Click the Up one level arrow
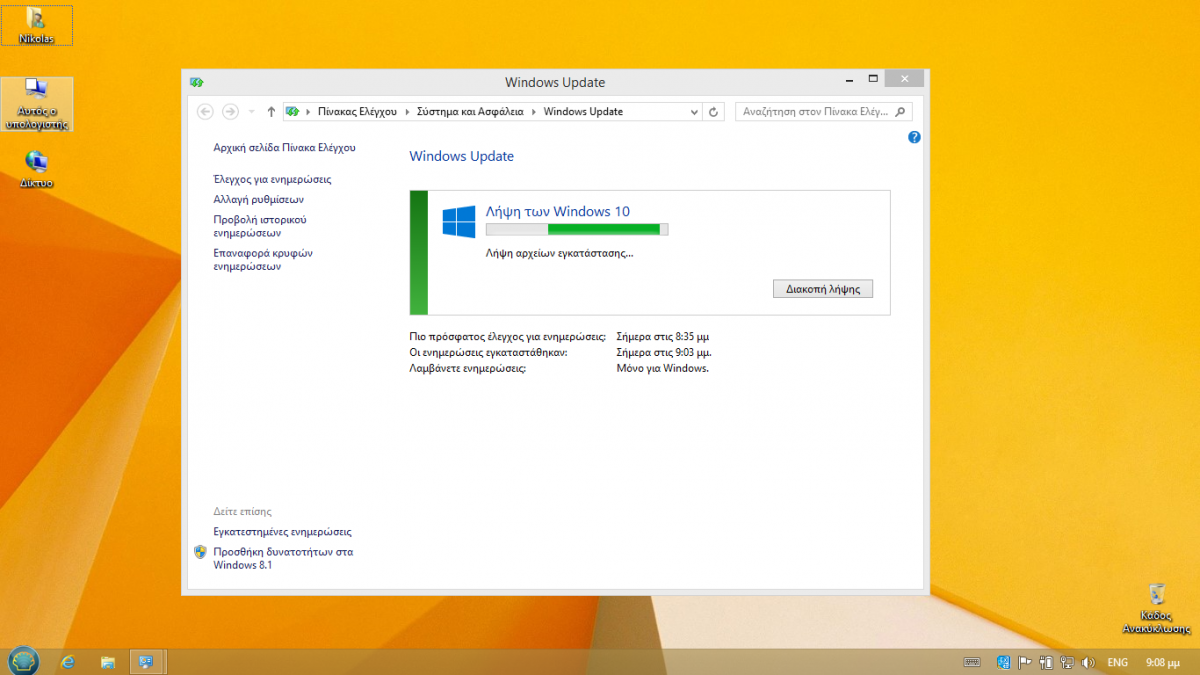This screenshot has height=675, width=1200. [271, 112]
